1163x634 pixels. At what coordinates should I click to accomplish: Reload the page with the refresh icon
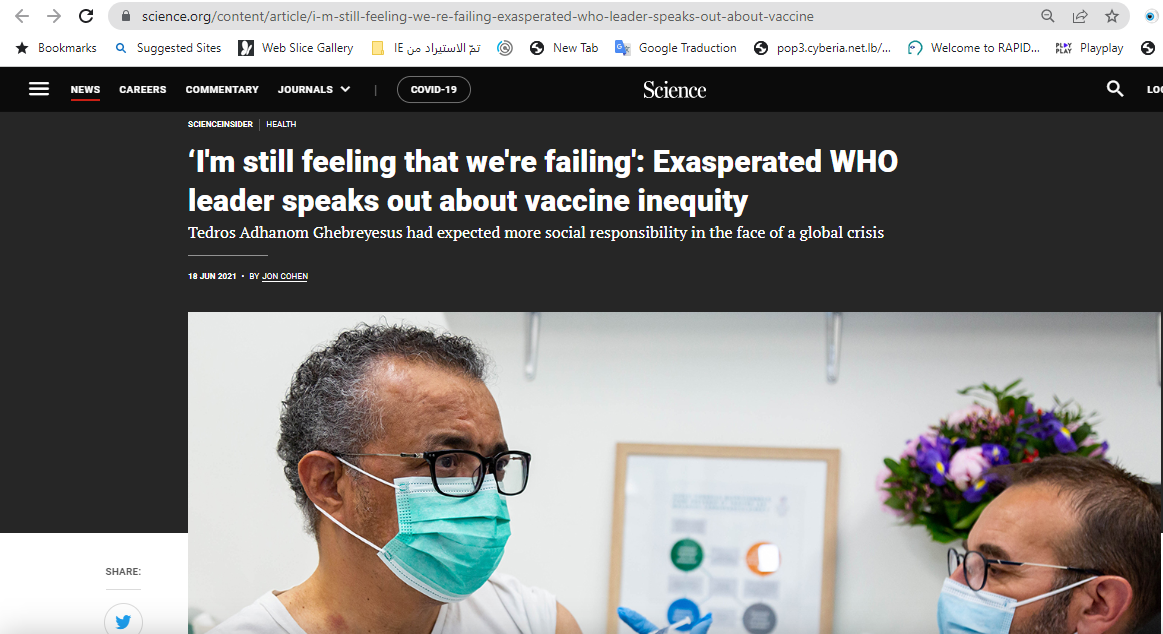tap(86, 16)
